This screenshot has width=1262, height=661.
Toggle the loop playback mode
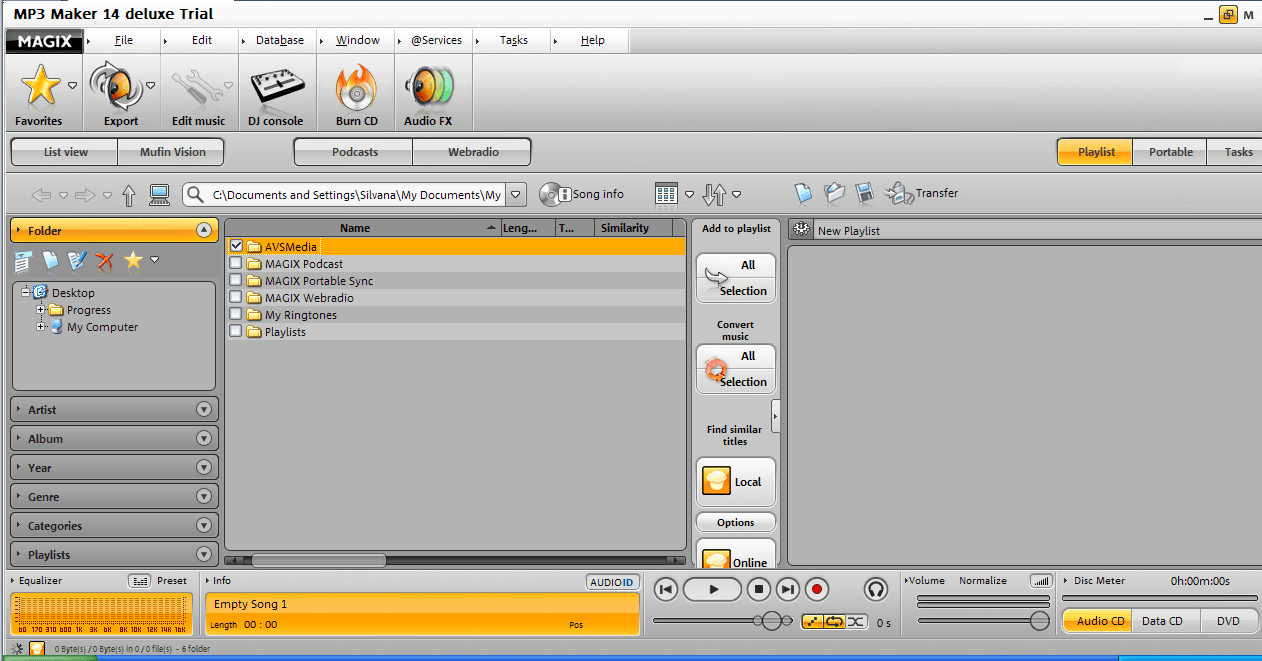tap(837, 620)
